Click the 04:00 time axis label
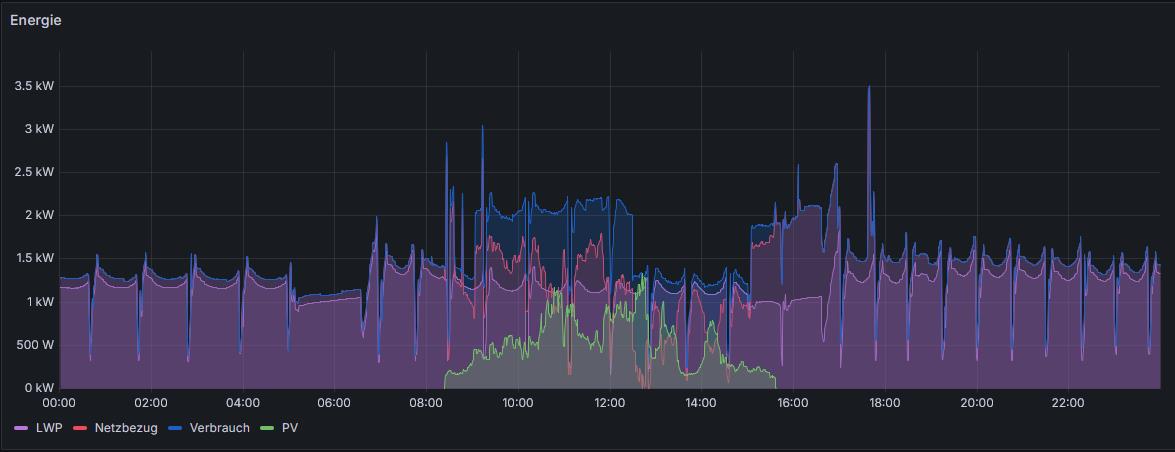The height and width of the screenshot is (452, 1175). pos(243,403)
